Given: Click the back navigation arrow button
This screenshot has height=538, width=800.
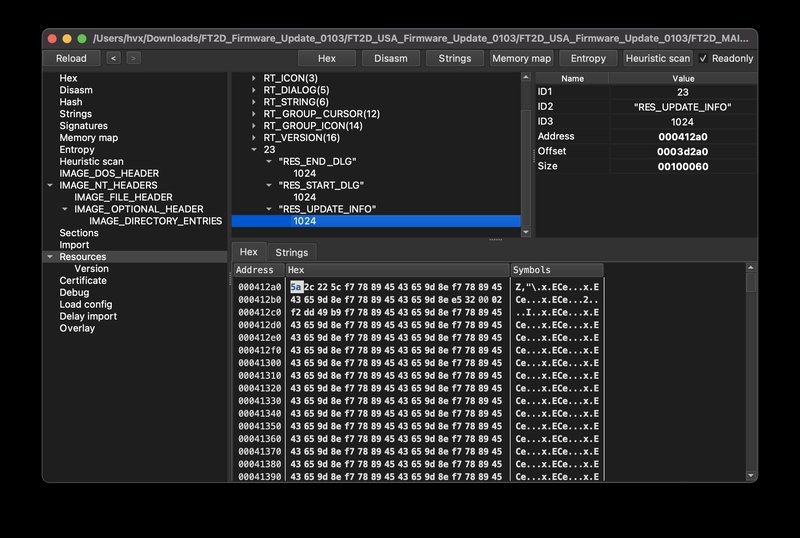Looking at the screenshot, I should [x=113, y=58].
